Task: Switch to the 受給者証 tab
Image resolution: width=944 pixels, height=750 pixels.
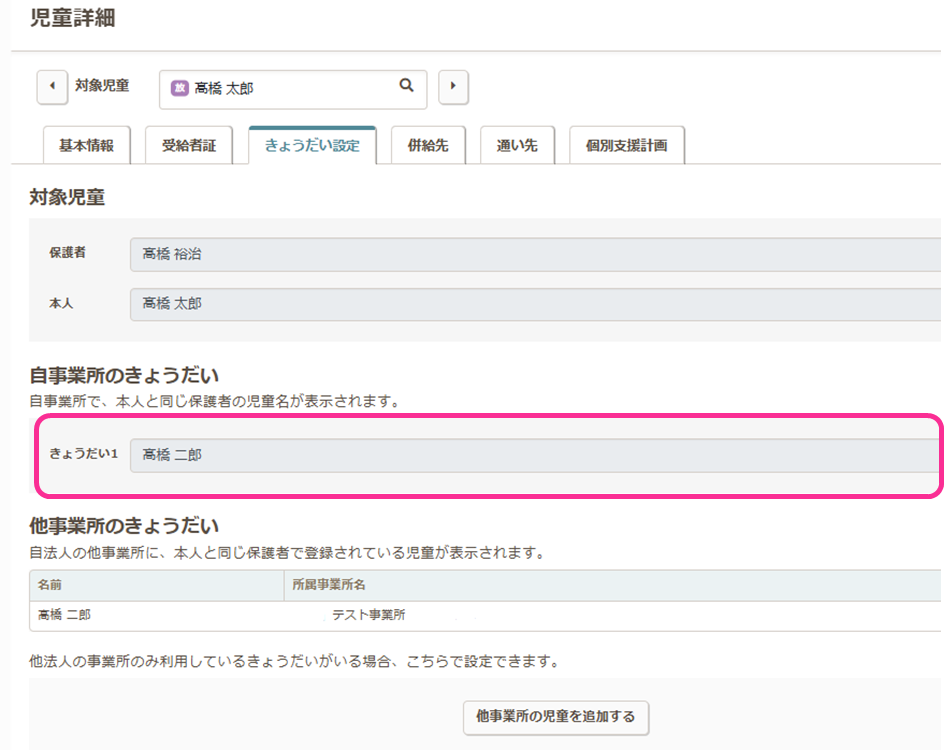Action: pyautogui.click(x=189, y=146)
